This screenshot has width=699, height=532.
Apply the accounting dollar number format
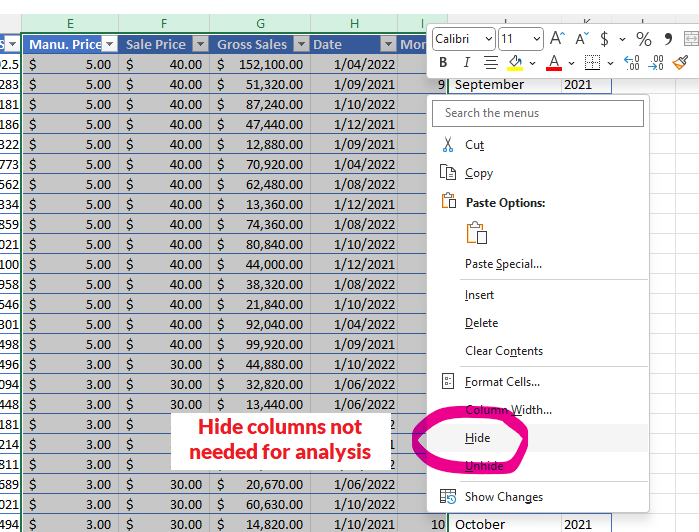(x=606, y=39)
